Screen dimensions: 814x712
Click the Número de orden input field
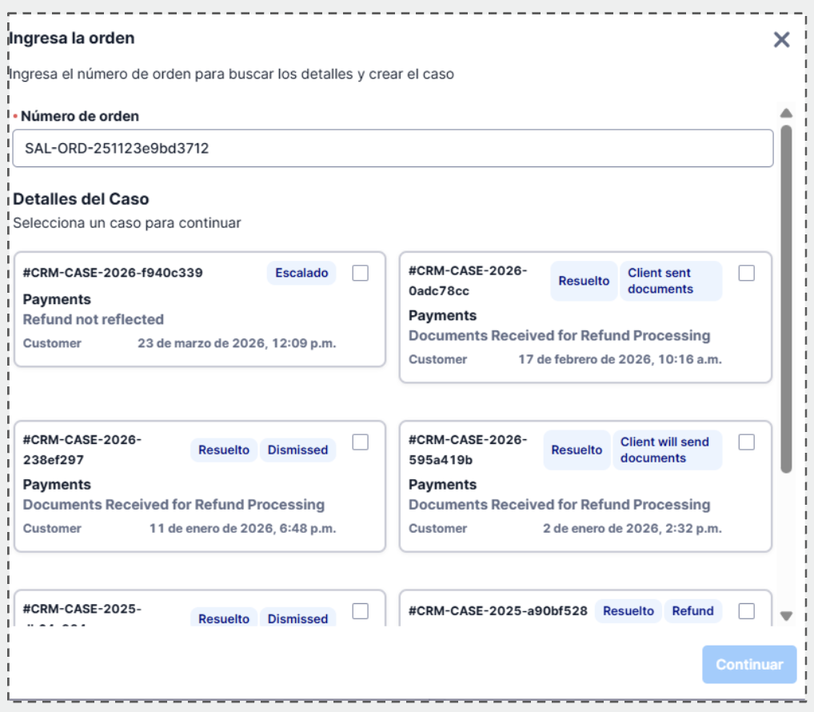[392, 149]
